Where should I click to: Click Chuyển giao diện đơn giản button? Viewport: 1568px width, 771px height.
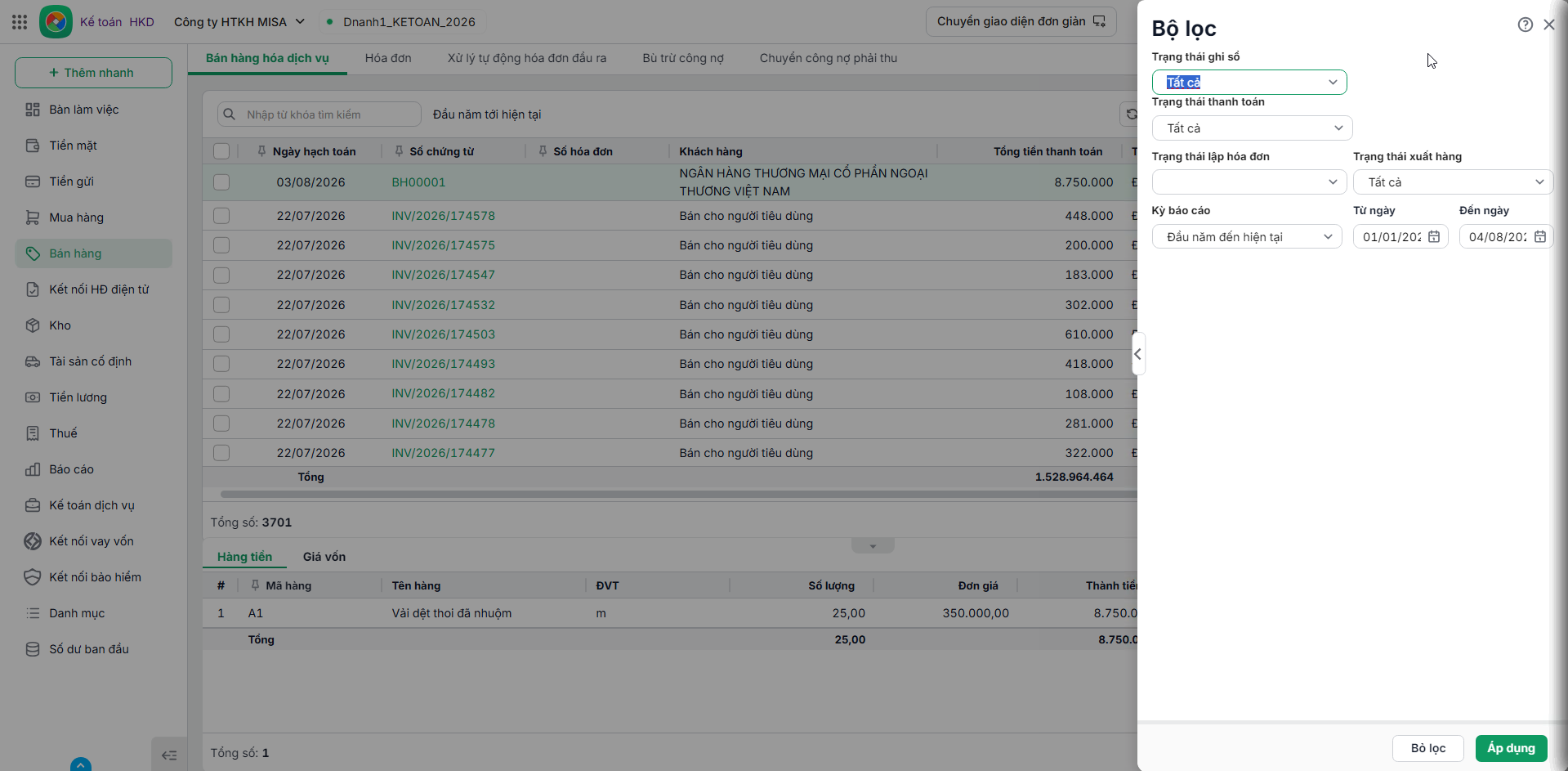pyautogui.click(x=1021, y=22)
